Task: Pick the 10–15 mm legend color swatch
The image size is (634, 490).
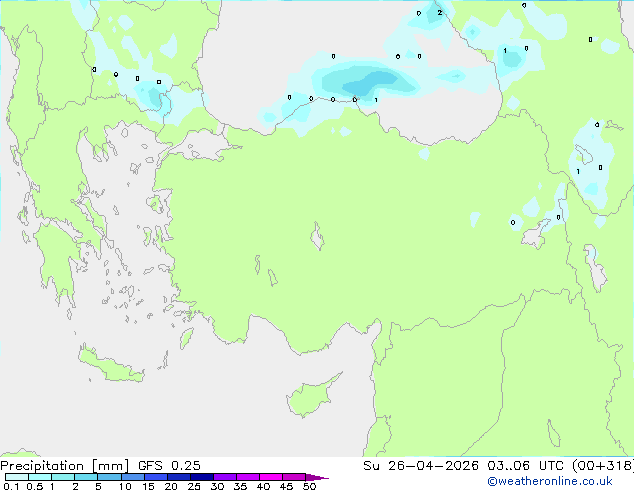Action: (x=132, y=477)
